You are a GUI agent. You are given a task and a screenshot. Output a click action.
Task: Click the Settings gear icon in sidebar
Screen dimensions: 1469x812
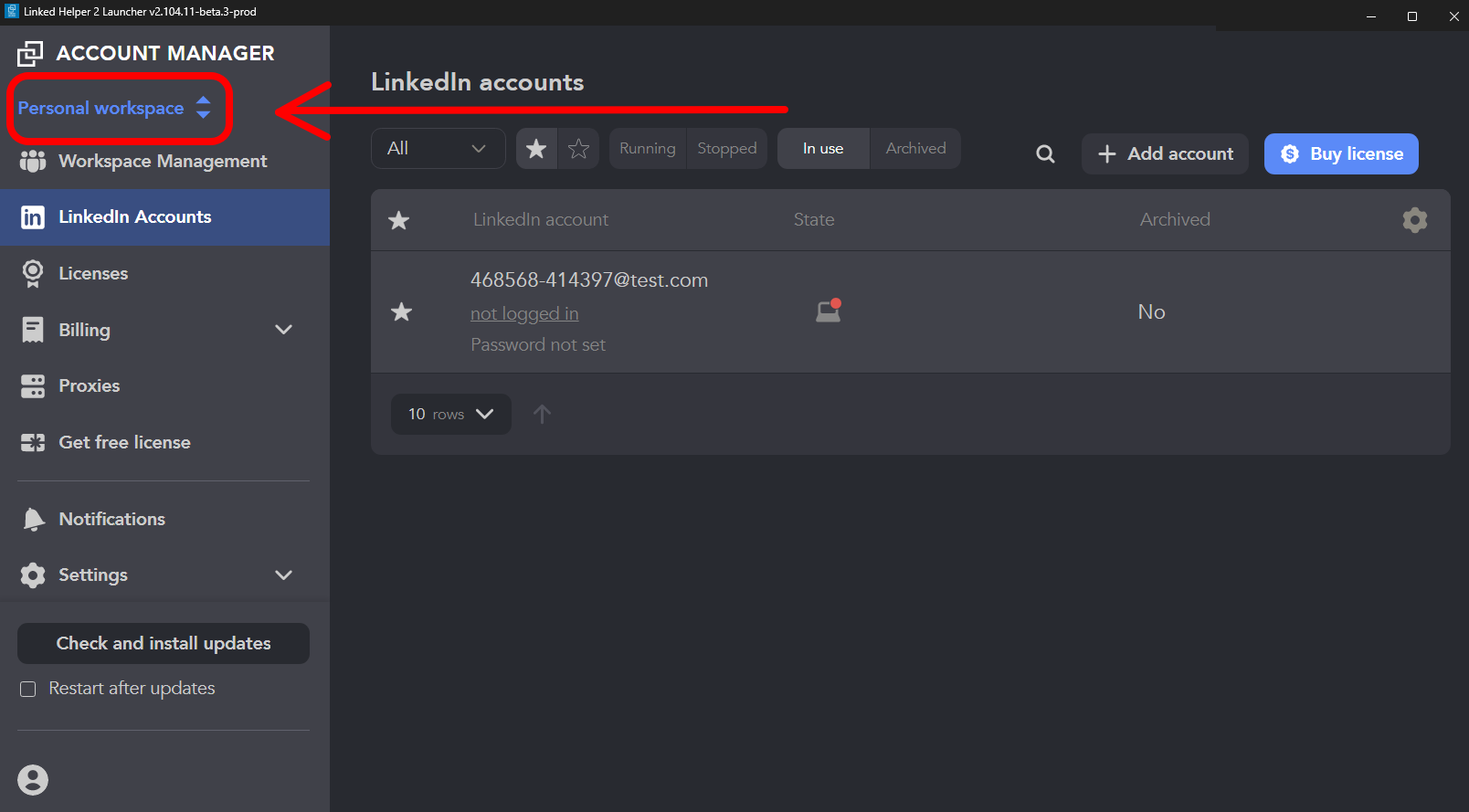[33, 575]
